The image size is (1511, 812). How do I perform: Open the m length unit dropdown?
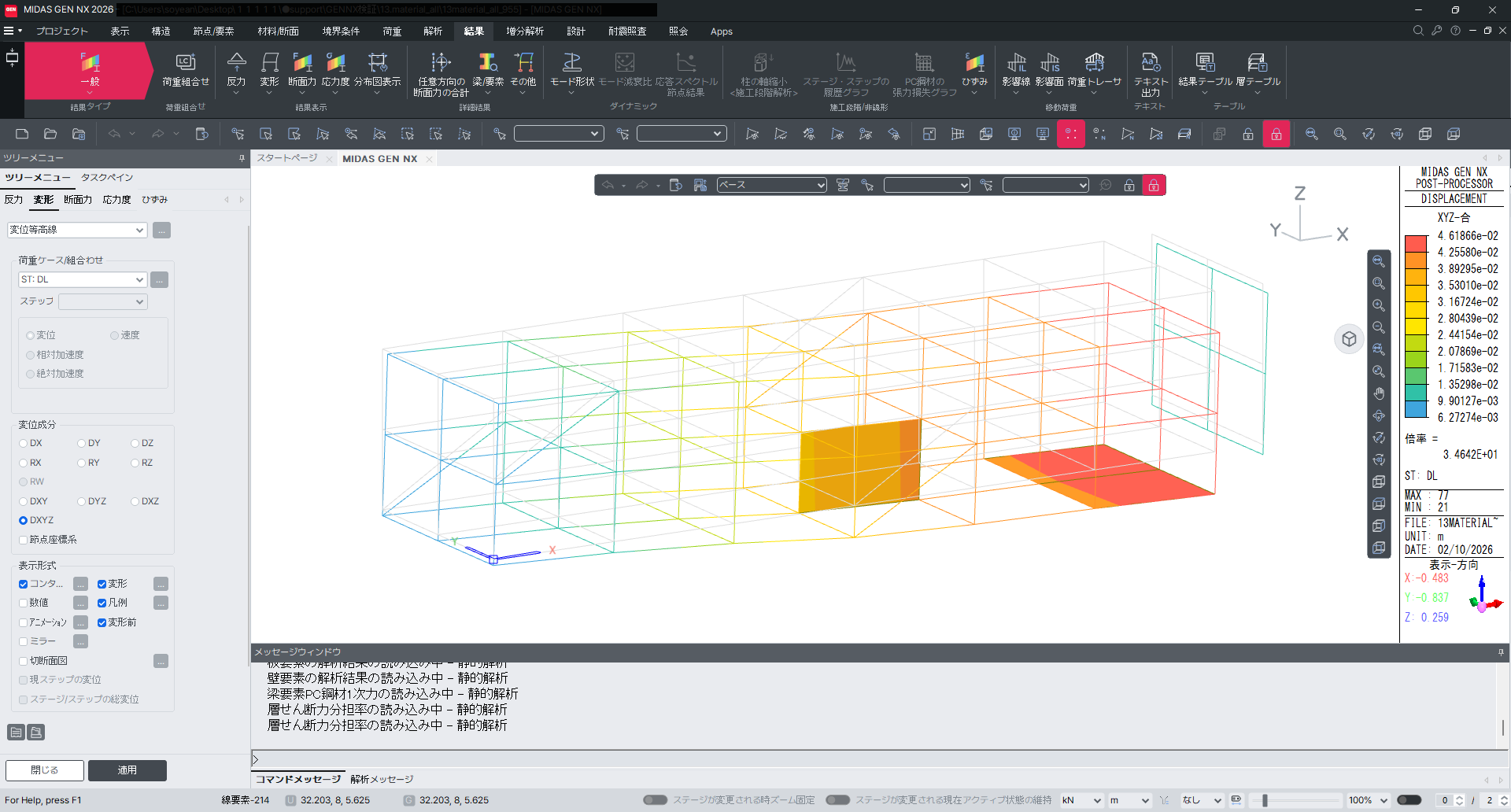tap(1130, 800)
